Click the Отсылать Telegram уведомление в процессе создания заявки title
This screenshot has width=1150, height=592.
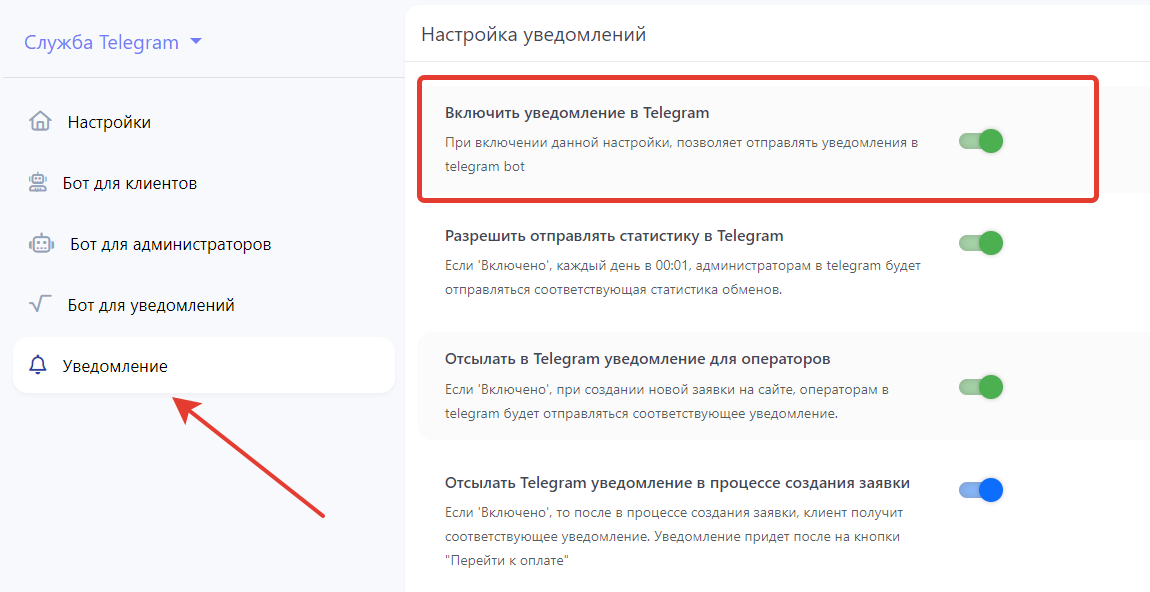677,483
